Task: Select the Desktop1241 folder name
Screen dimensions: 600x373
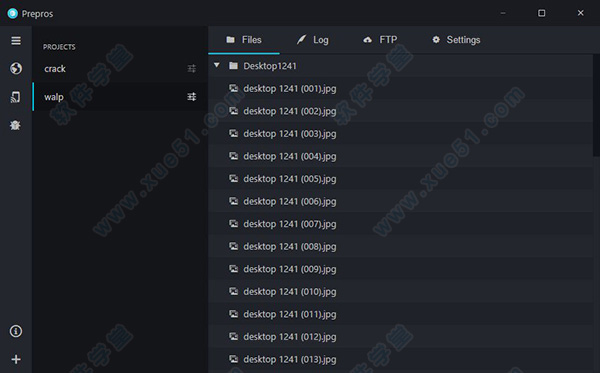Action: 270,66
